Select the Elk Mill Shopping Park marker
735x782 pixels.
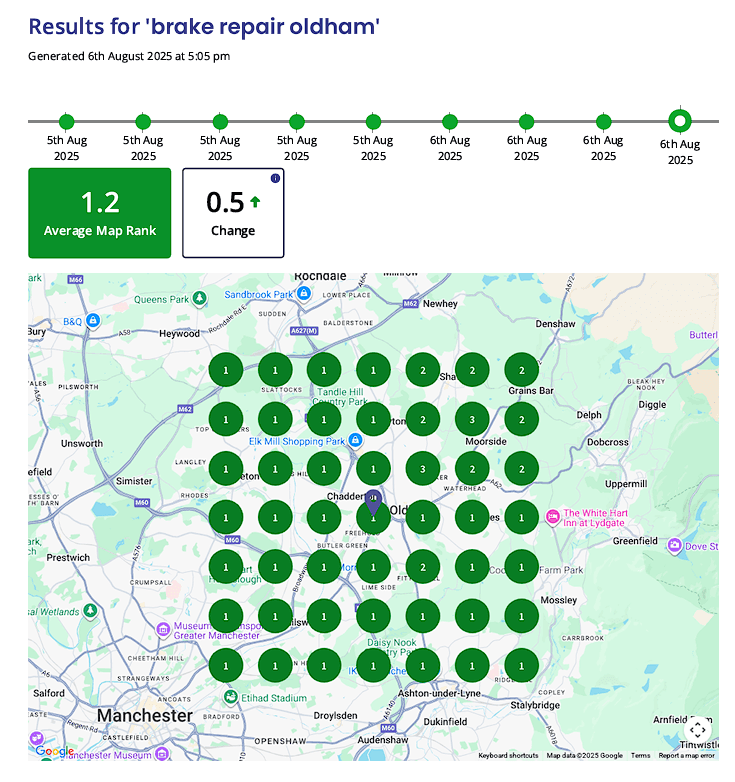(355, 440)
